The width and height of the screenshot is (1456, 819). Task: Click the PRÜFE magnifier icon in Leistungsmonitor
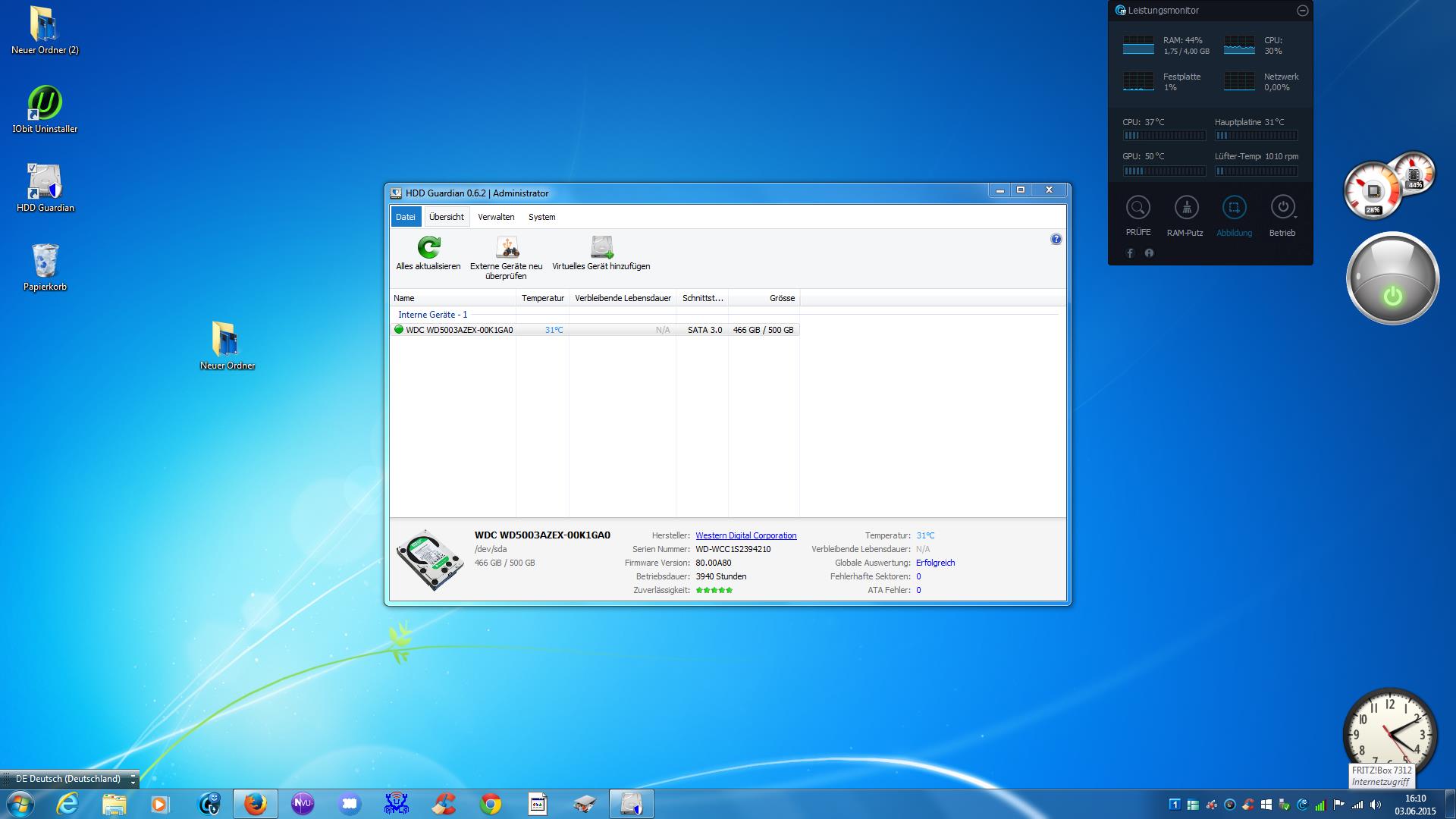point(1138,207)
